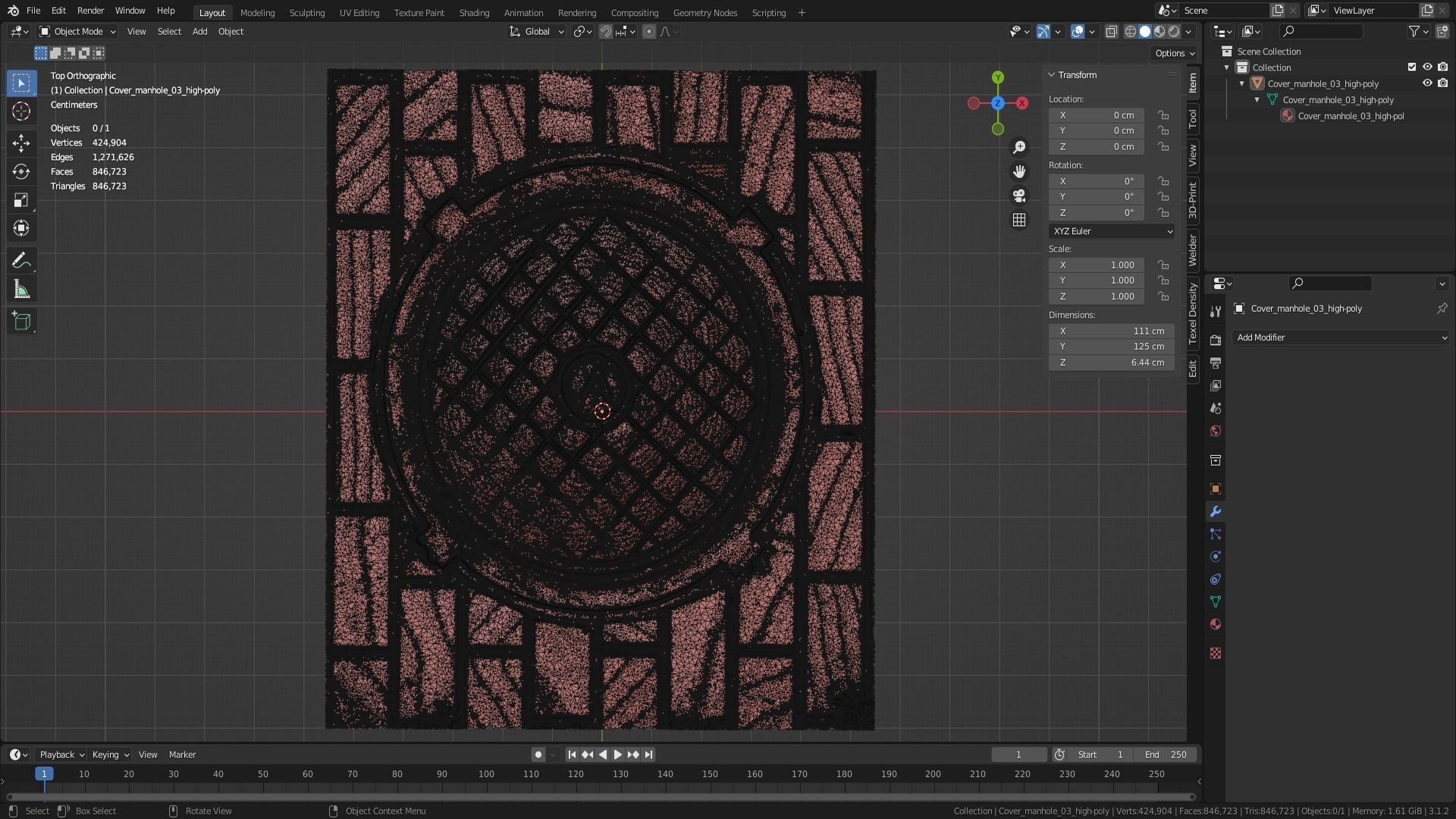This screenshot has width=1456, height=819.
Task: Open the Object properties tab
Action: tap(1216, 489)
